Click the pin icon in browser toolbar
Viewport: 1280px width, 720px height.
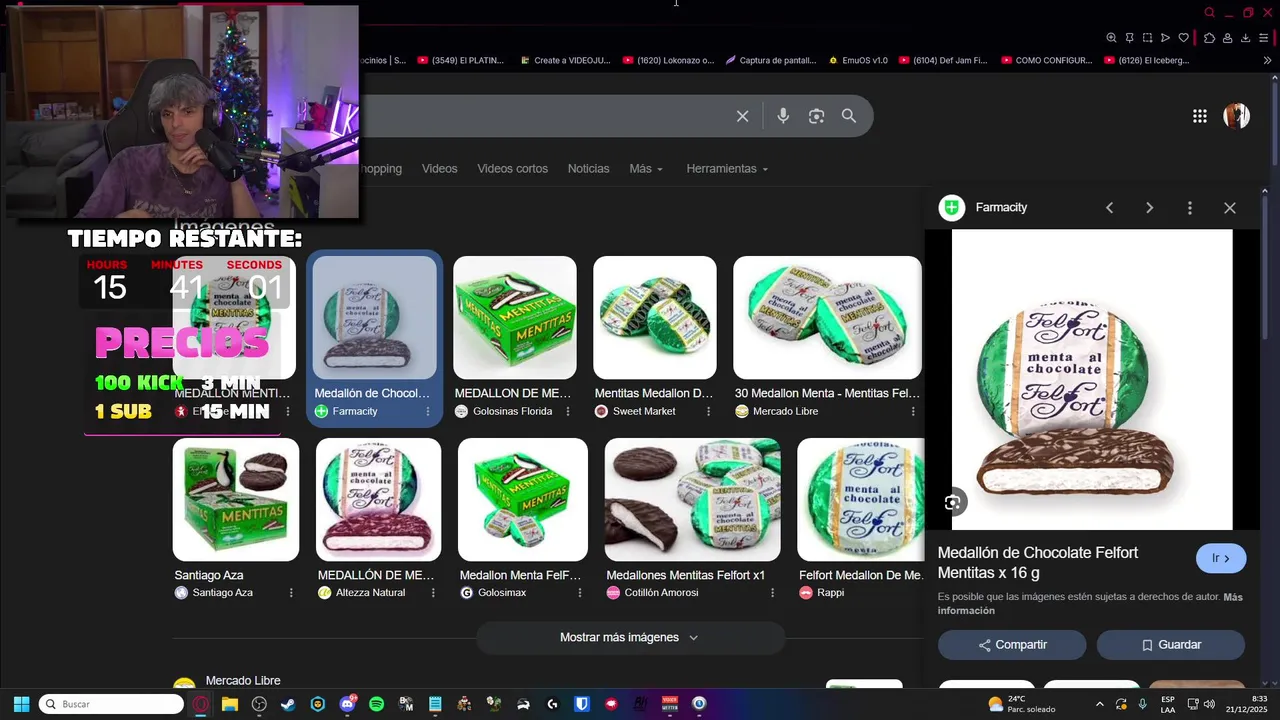(1129, 38)
